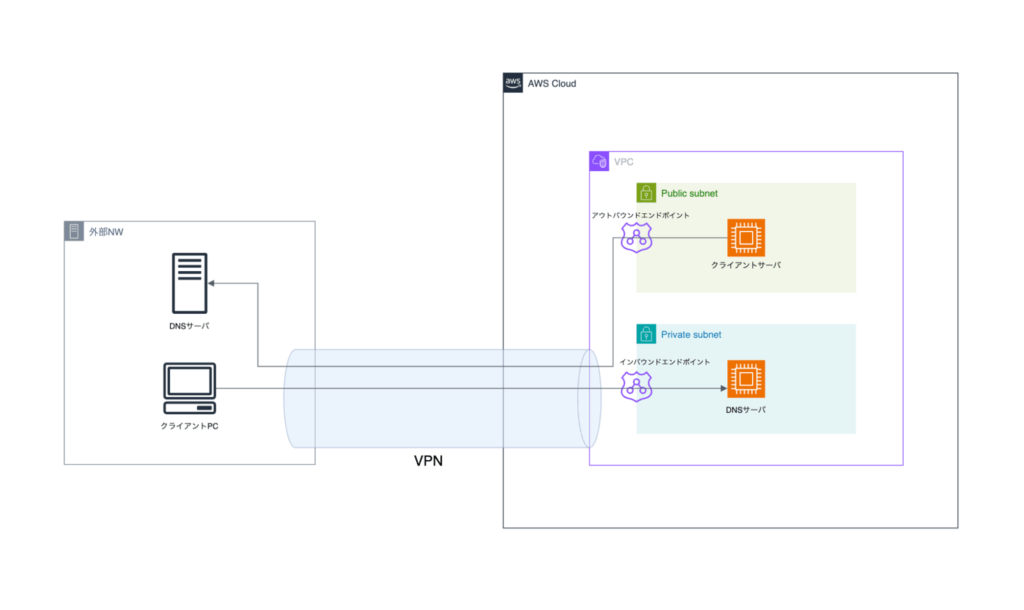Click the Private subnet label text
Image resolution: width=1024 pixels, height=610 pixels.
pos(691,334)
